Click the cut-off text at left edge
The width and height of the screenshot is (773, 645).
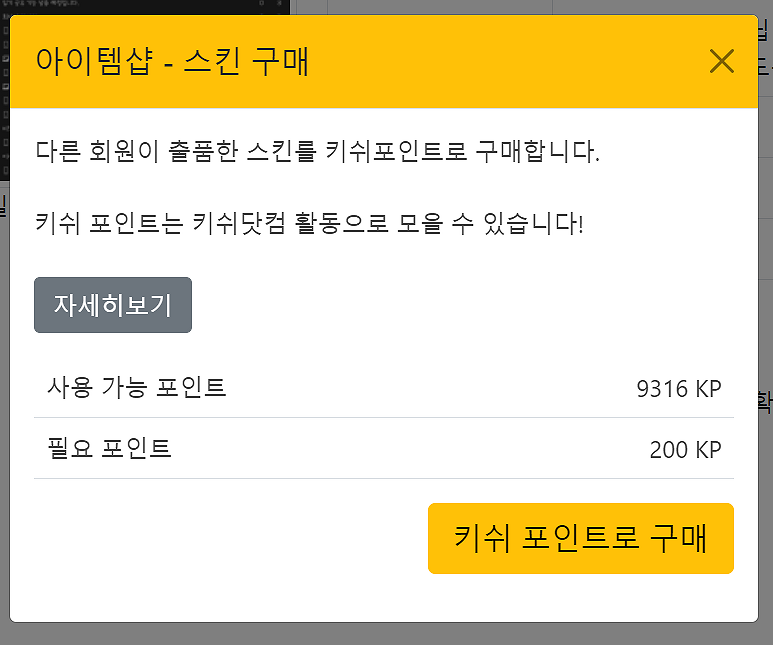(3, 207)
